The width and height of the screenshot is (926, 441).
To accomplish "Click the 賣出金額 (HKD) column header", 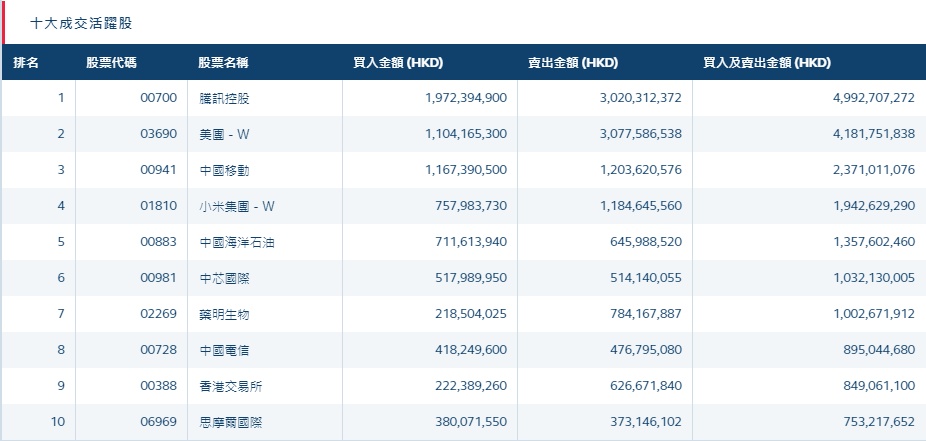I will tap(573, 63).
